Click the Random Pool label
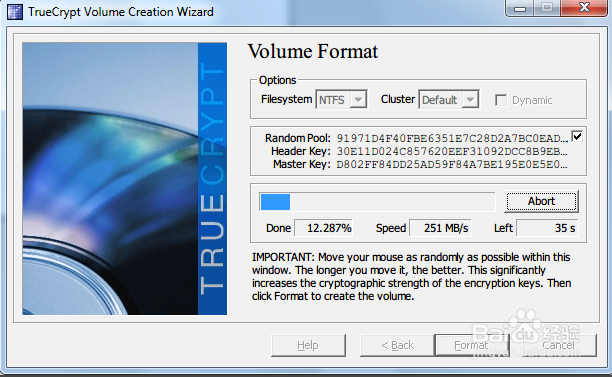Screen dimensions: 612x377 (x=298, y=138)
